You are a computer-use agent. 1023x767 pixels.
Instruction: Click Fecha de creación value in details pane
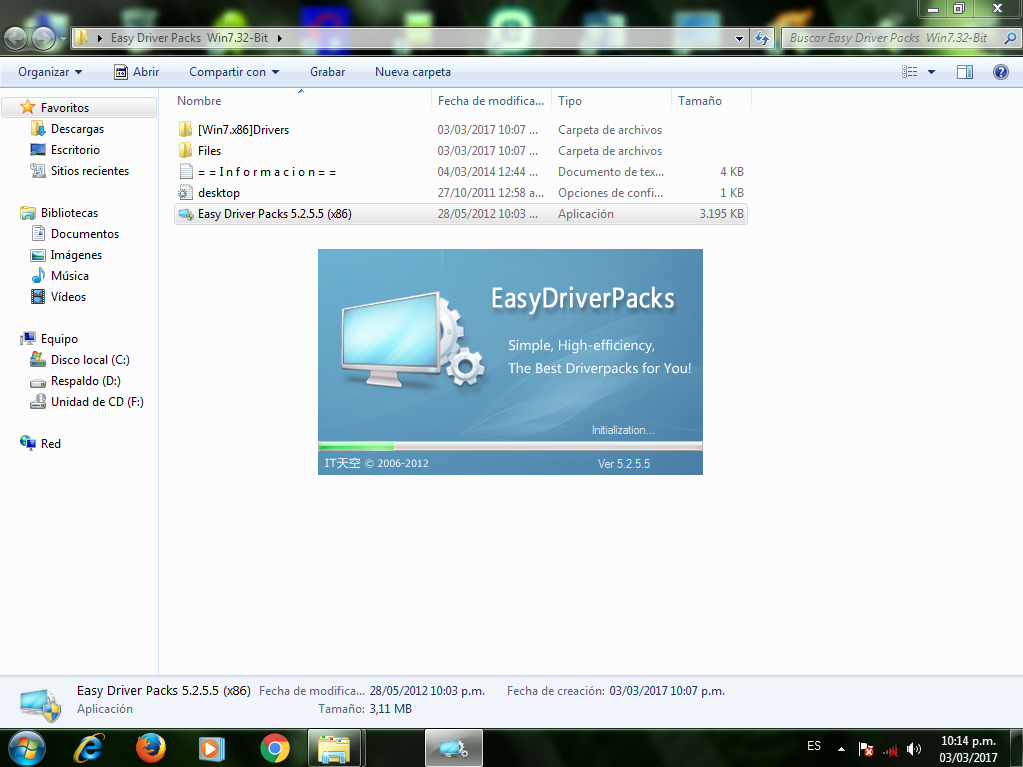[667, 691]
